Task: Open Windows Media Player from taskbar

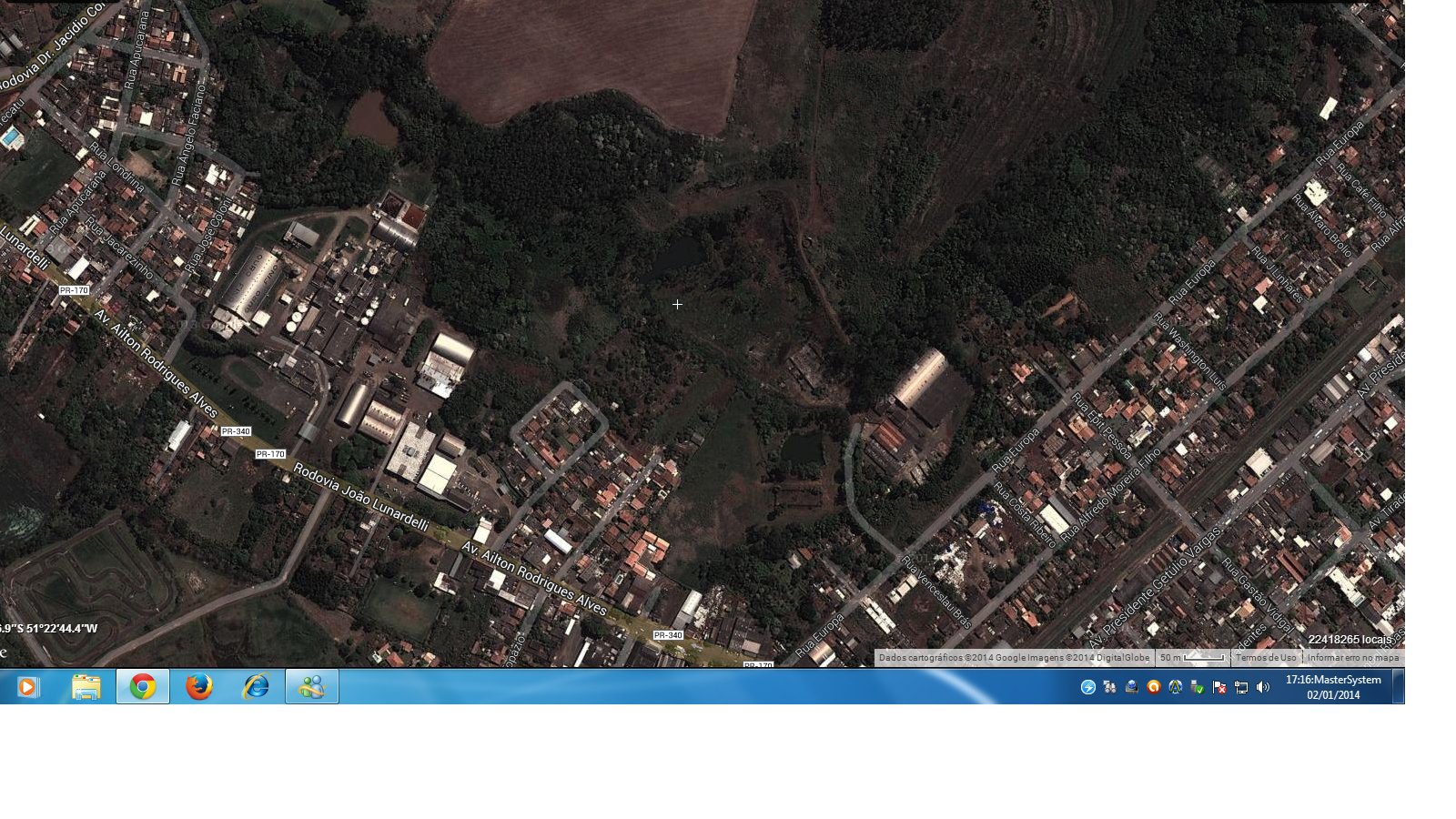Action: pos(27,687)
